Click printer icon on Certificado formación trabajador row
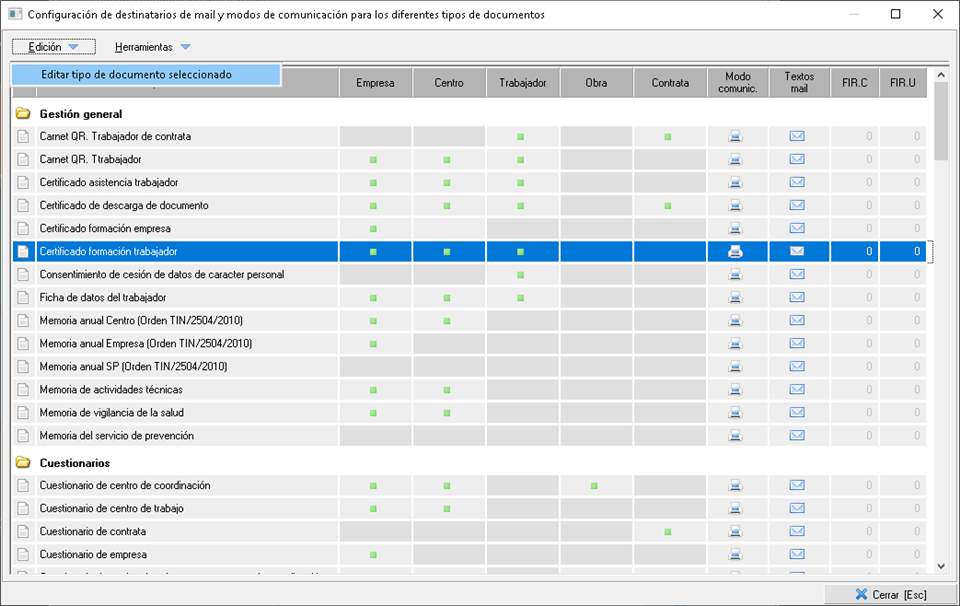The height and width of the screenshot is (606, 960). point(735,252)
